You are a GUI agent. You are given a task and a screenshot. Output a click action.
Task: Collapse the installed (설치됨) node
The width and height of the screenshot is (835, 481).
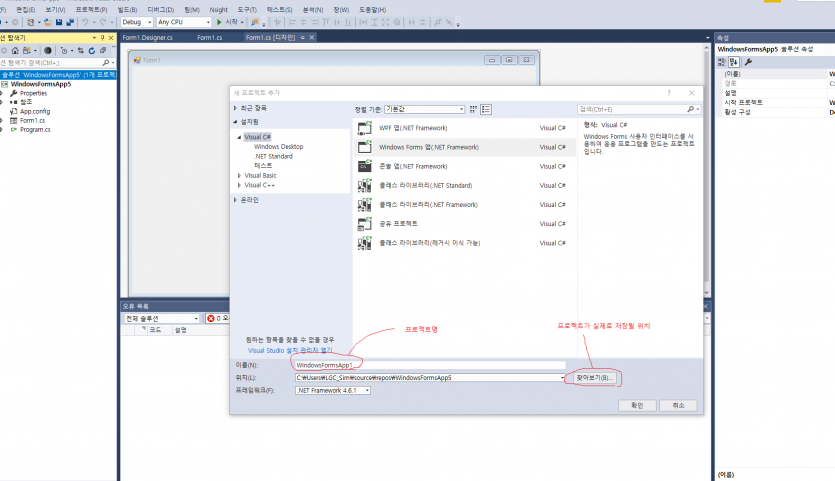[x=235, y=122]
